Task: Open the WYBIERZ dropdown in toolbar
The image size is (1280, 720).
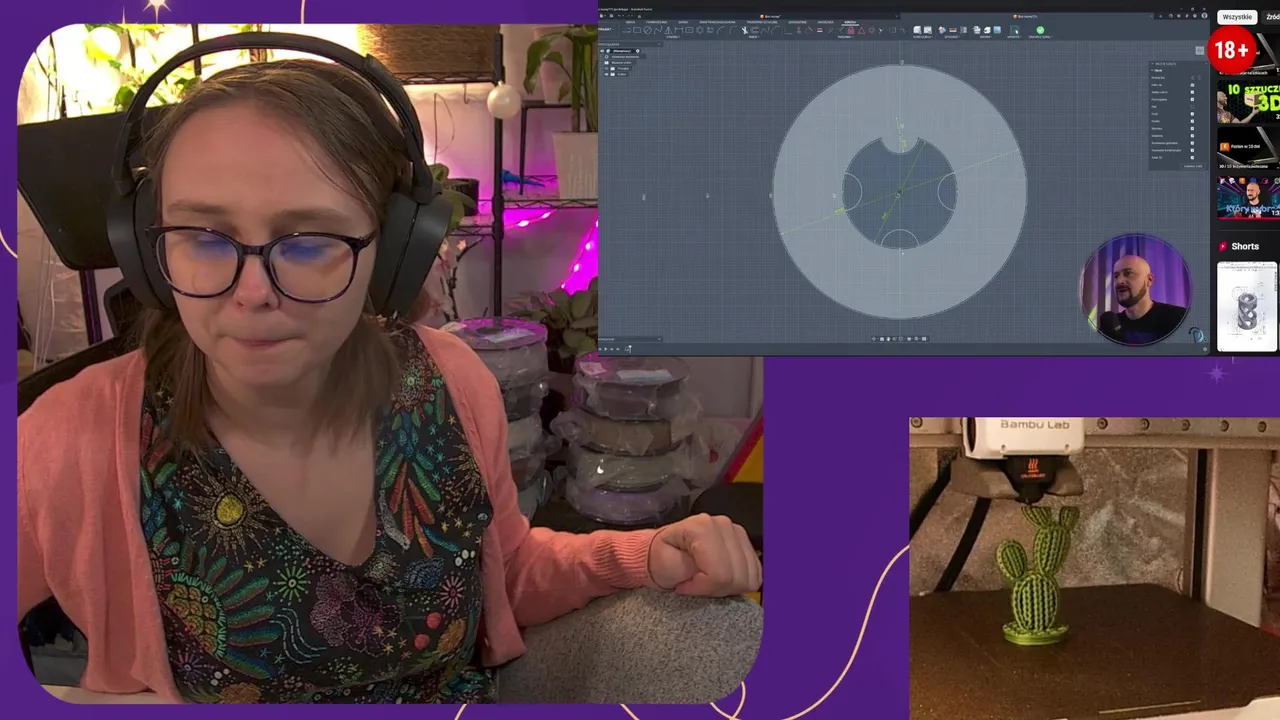Action: 1015,37
